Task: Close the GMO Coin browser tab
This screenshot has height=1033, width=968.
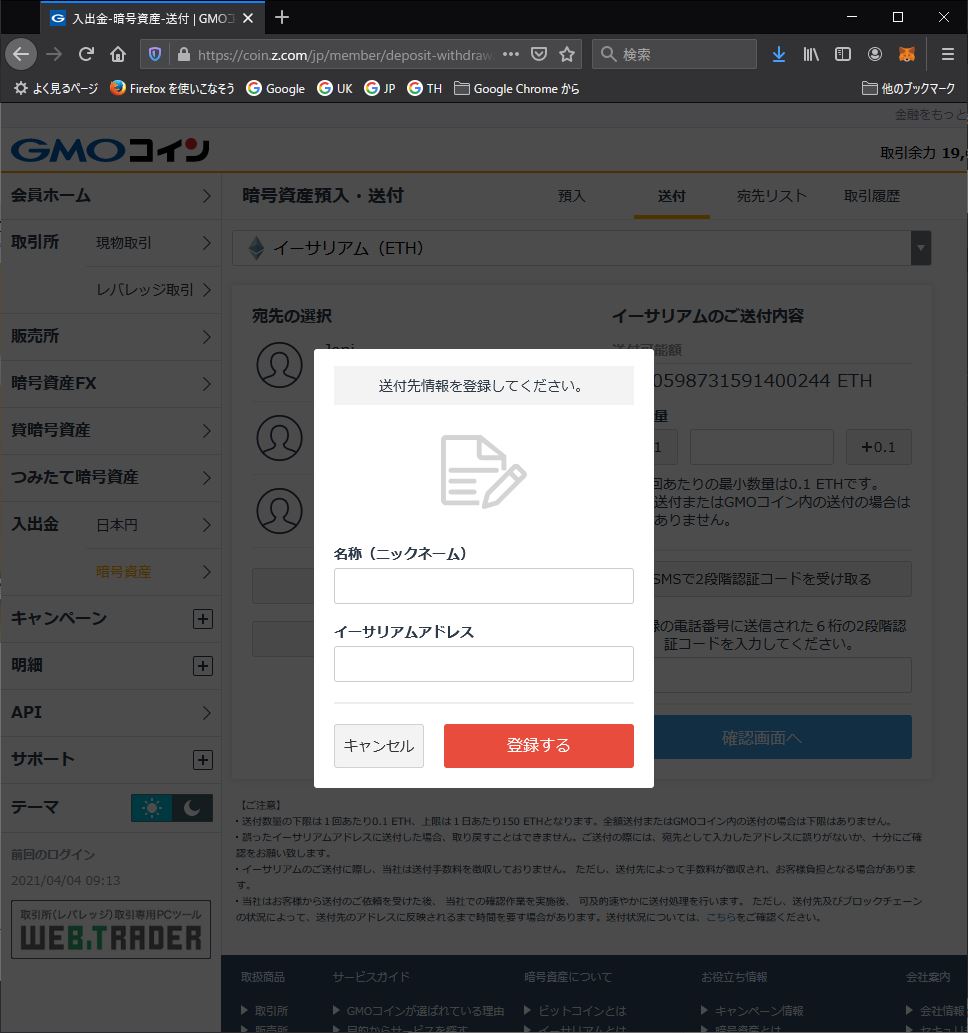Action: [248, 18]
